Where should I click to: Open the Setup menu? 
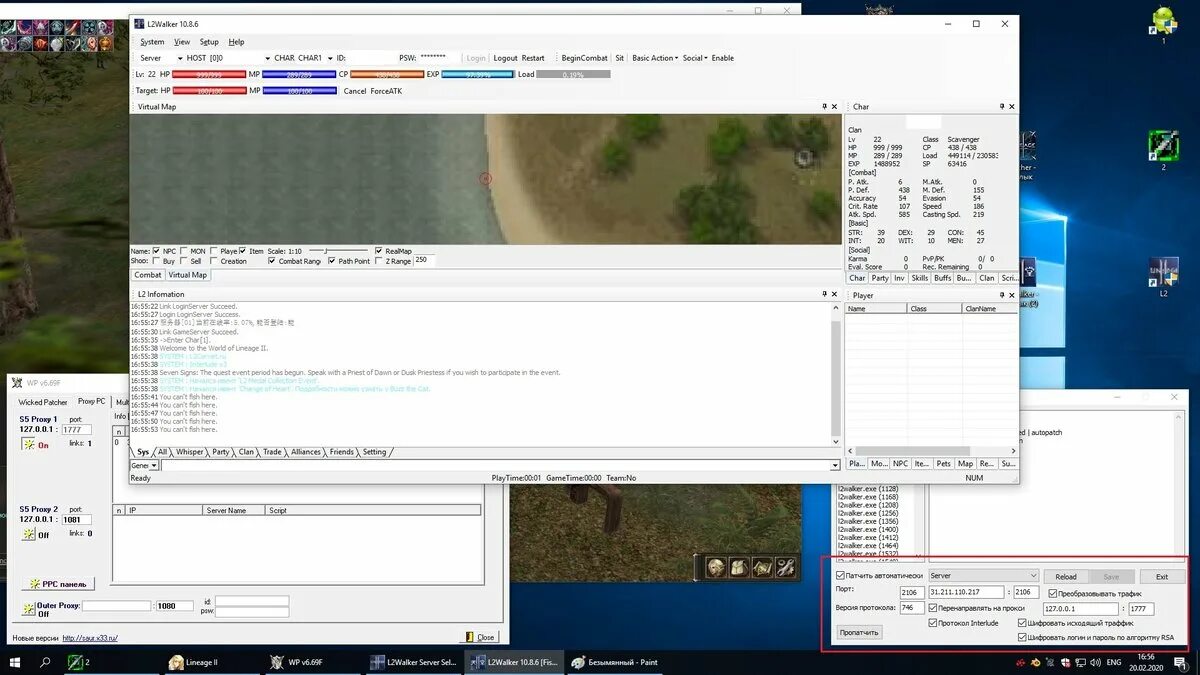pyautogui.click(x=209, y=42)
